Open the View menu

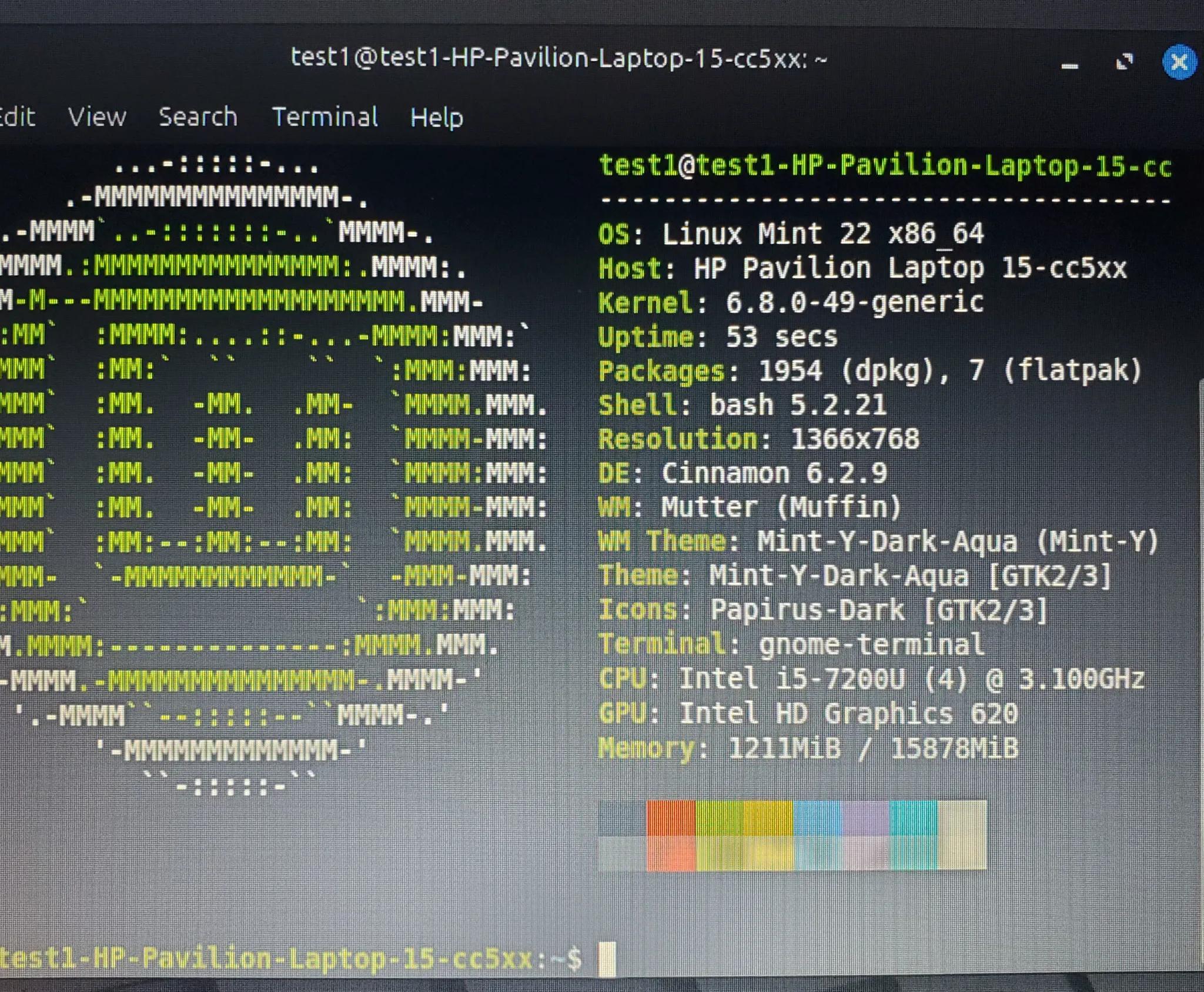pyautogui.click(x=97, y=117)
